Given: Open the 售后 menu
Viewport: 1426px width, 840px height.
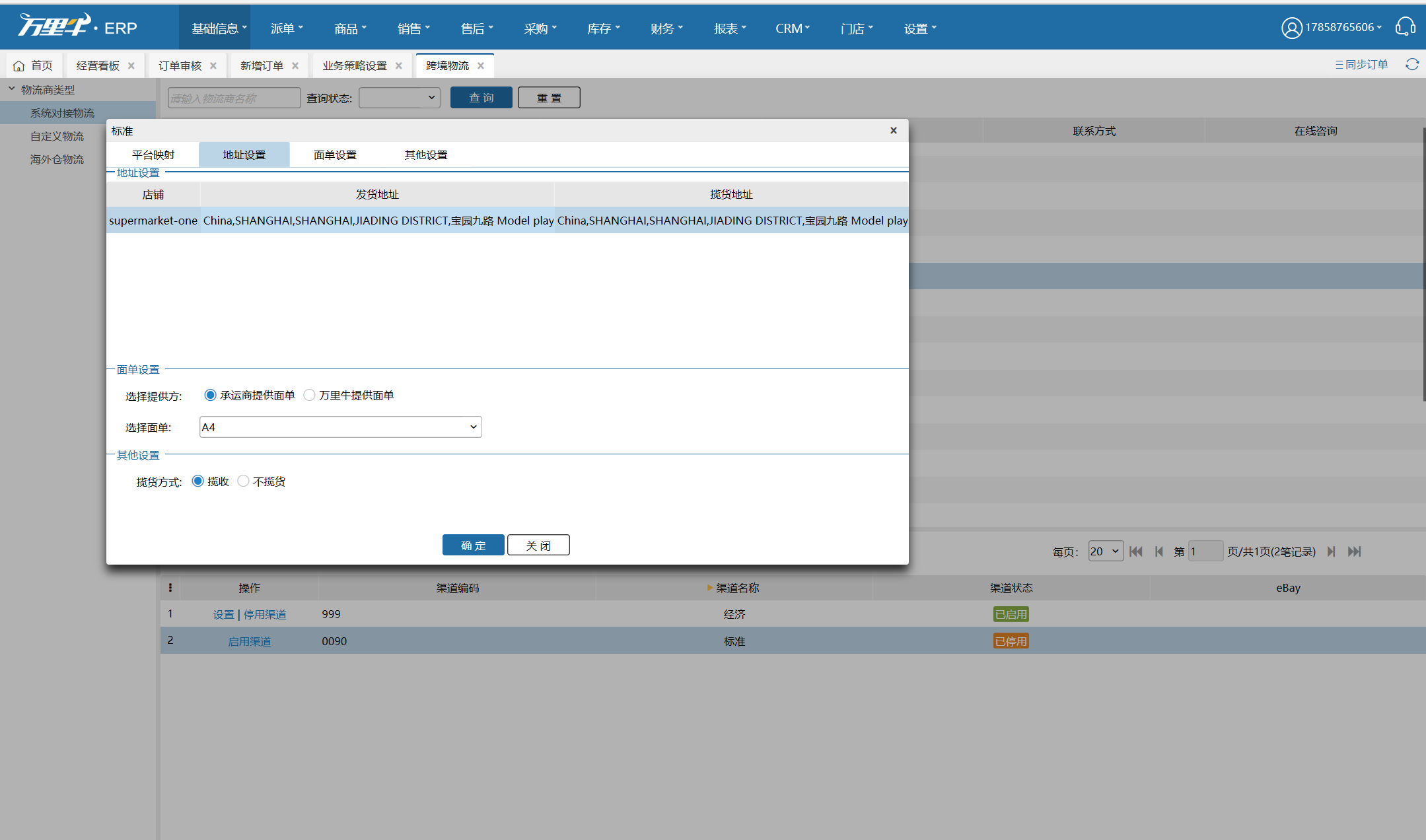Looking at the screenshot, I should [x=477, y=28].
